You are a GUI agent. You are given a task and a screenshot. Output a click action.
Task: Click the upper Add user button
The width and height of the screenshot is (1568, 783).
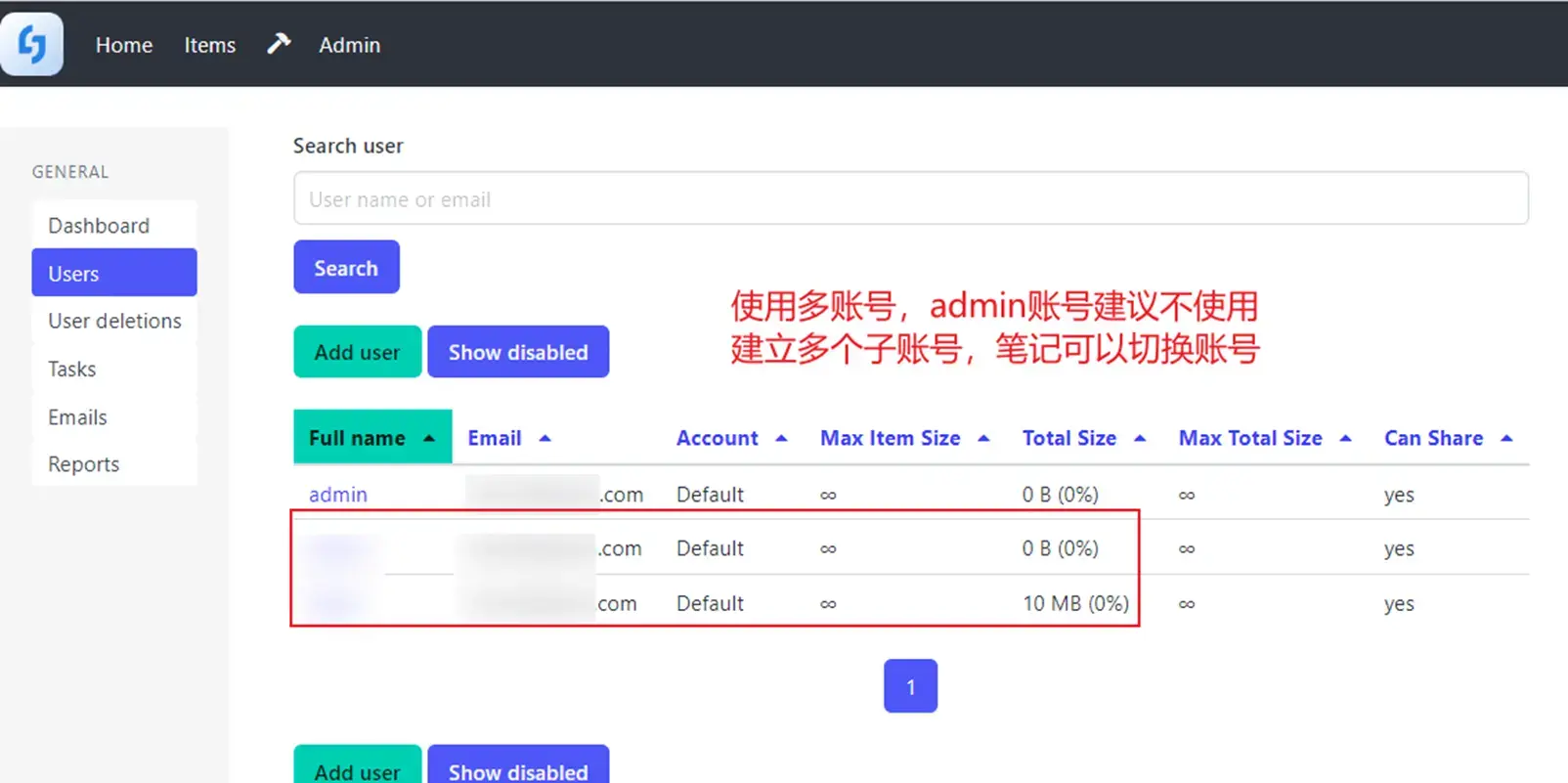click(357, 352)
